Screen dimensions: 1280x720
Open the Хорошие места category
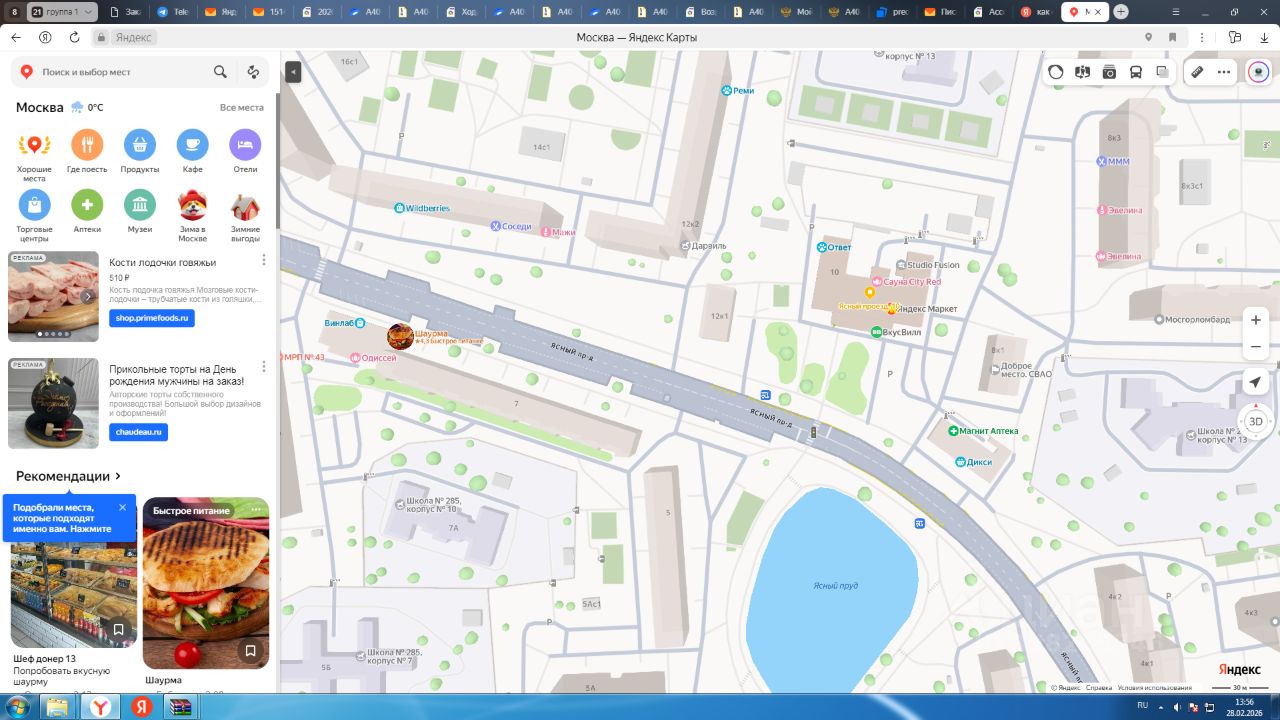tap(34, 156)
